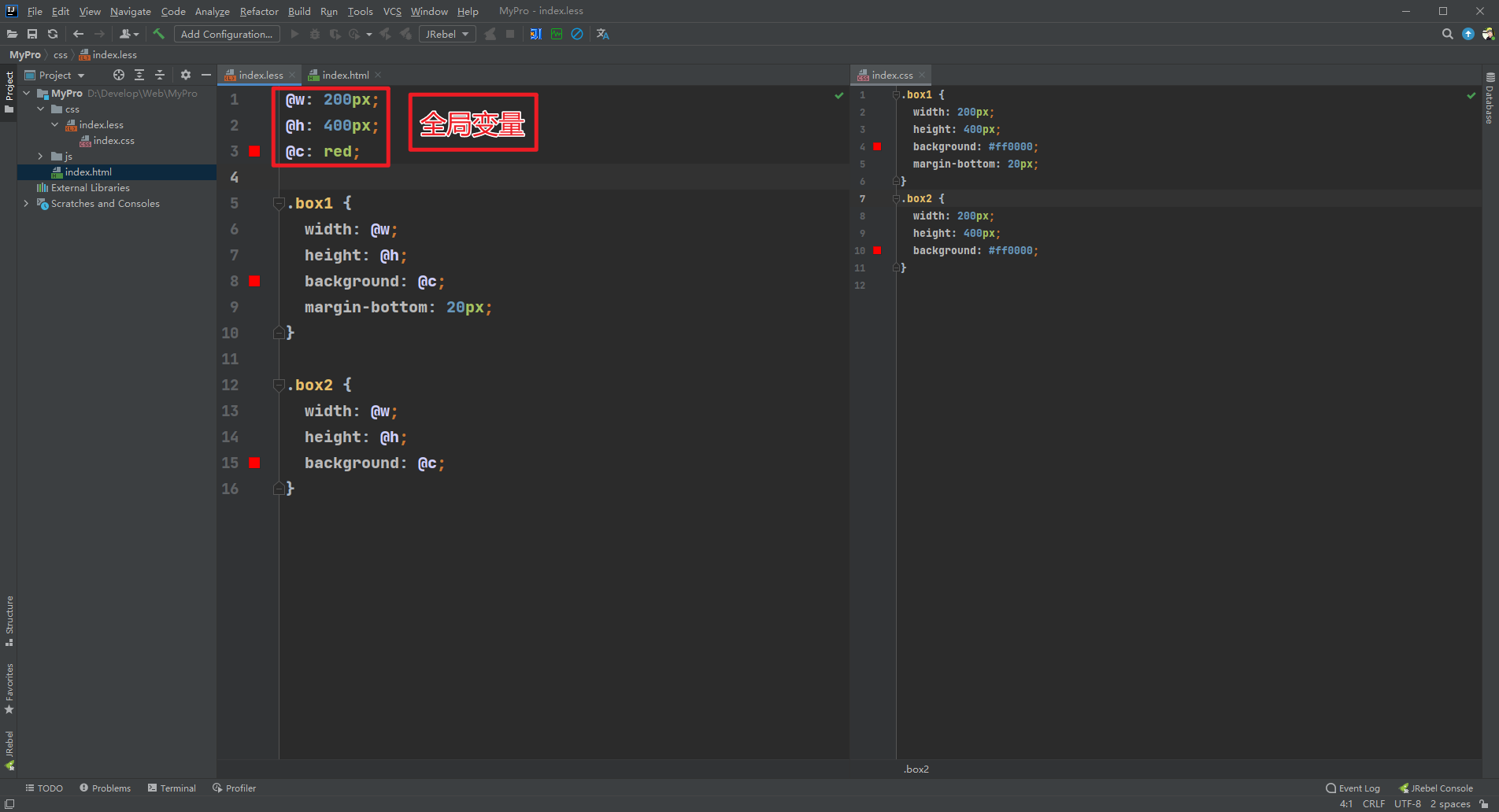
Task: Open the Refactor menu
Action: click(259, 11)
